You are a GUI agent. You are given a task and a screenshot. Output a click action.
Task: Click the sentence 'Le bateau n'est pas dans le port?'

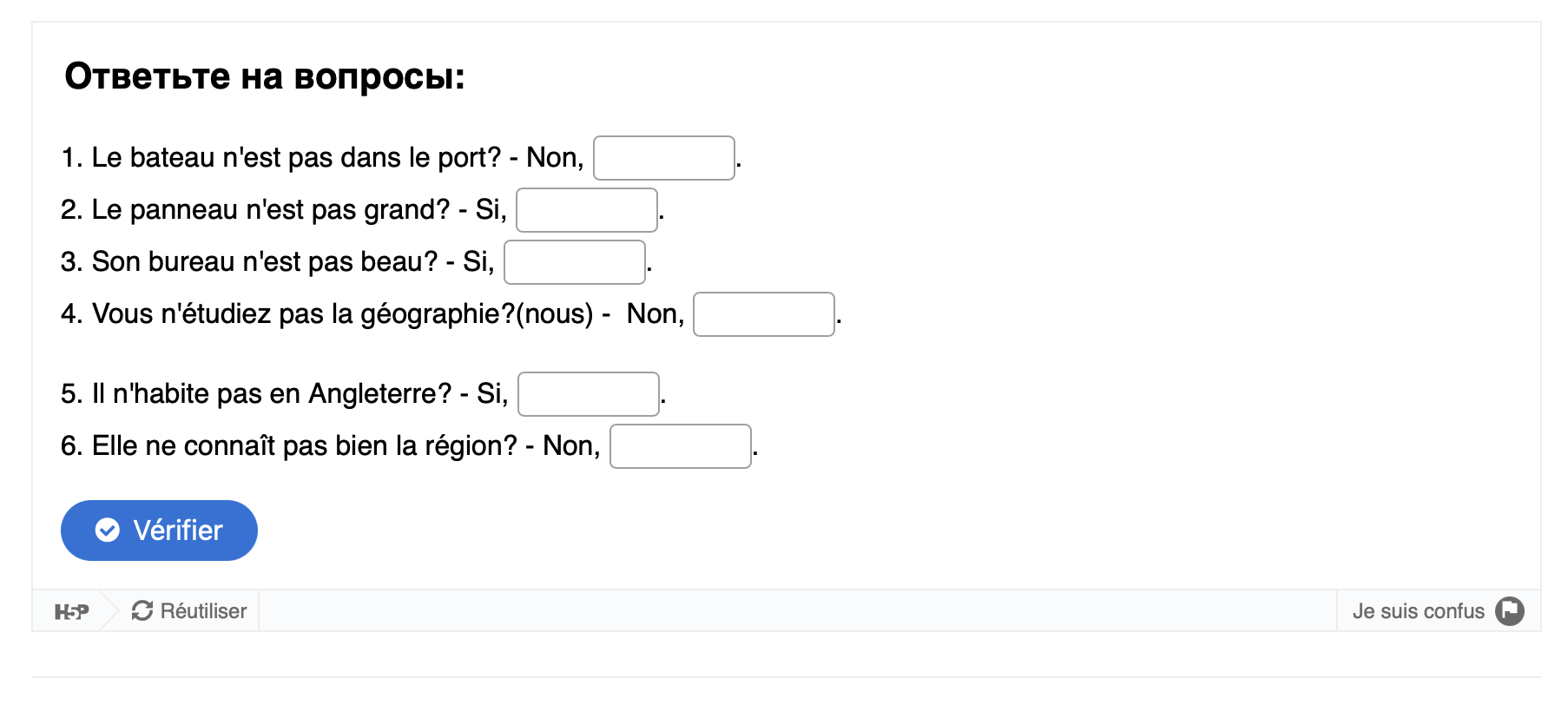296,158
